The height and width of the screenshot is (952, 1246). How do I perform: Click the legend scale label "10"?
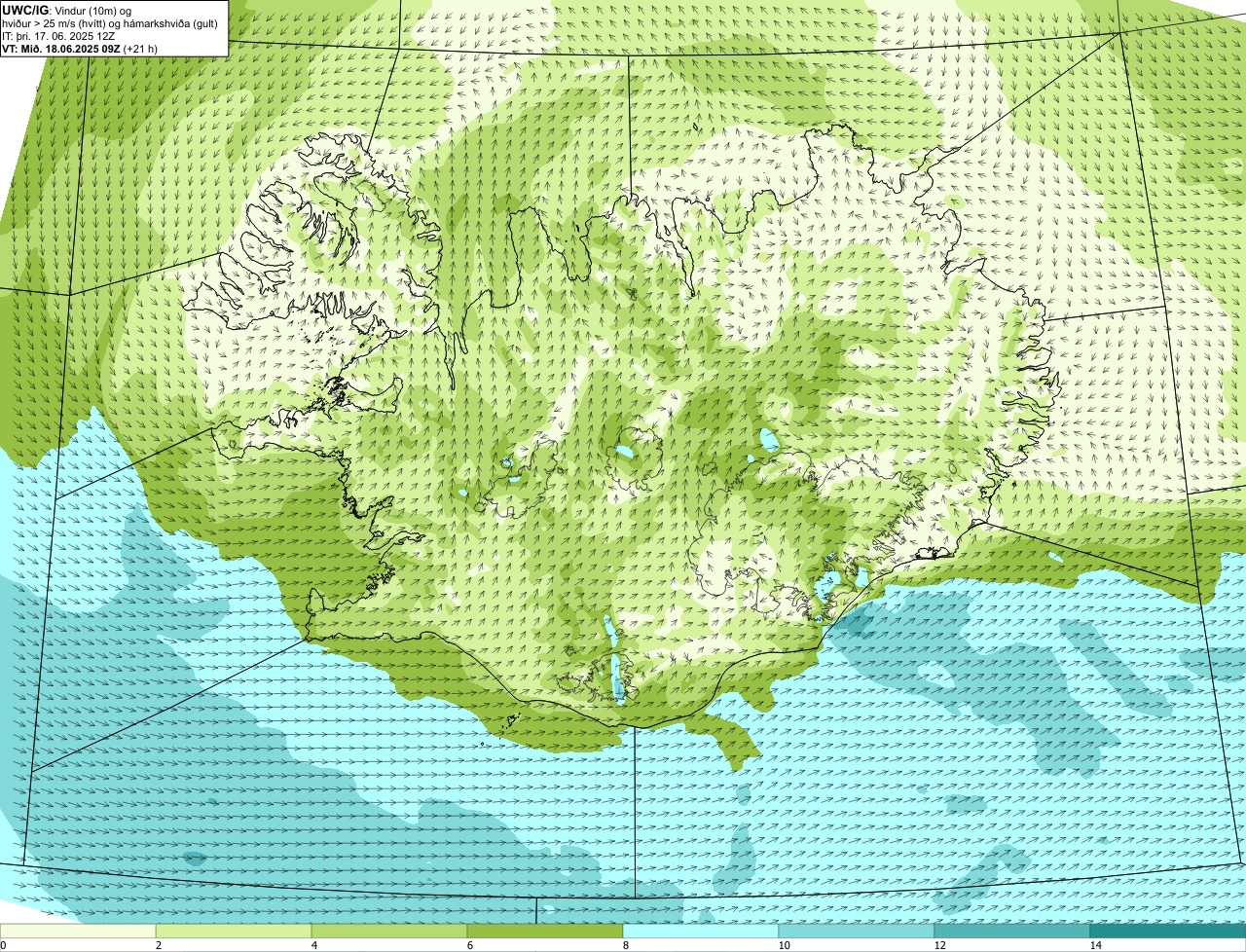(784, 945)
